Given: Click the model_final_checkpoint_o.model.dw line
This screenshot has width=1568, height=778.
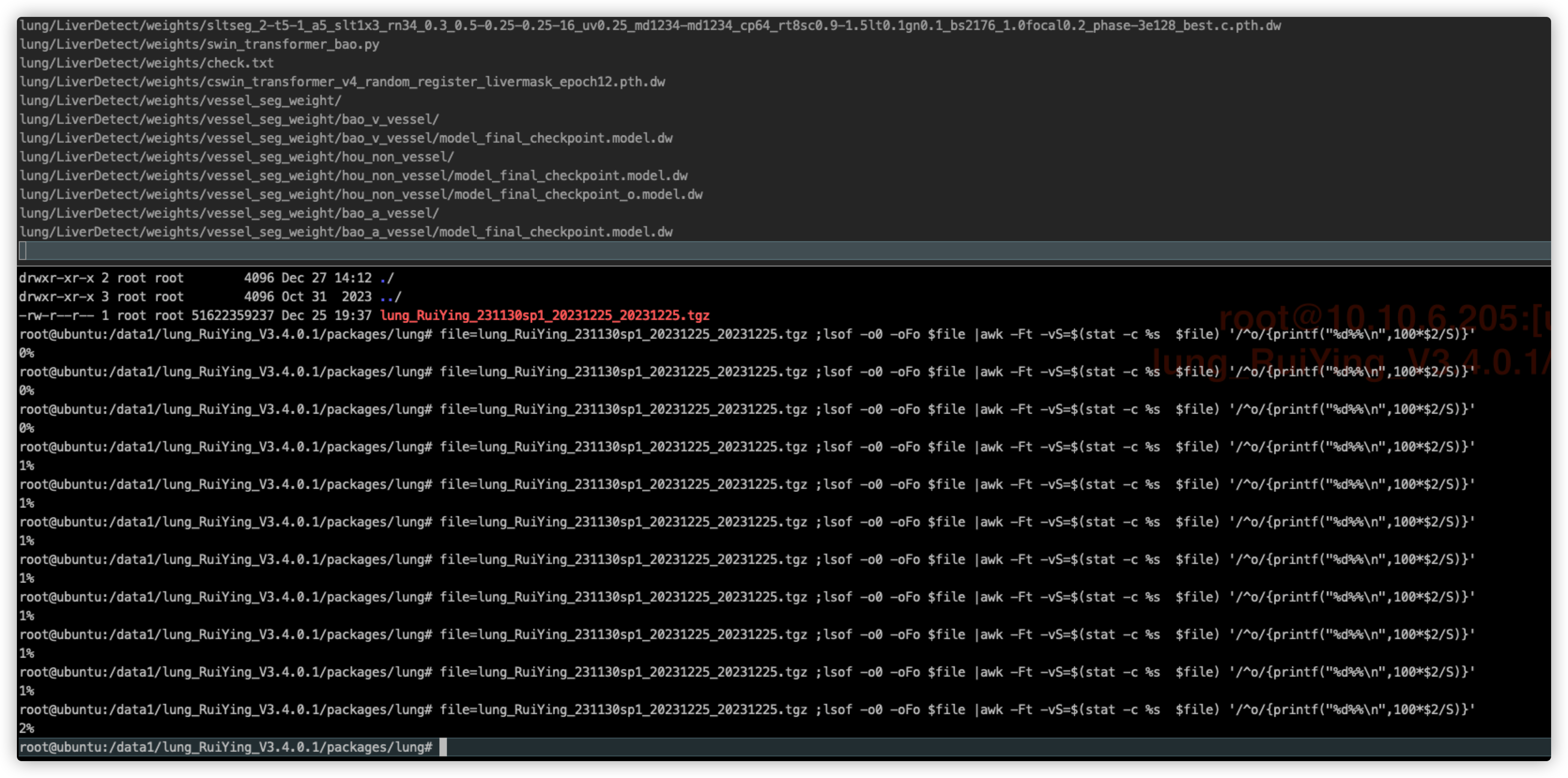Looking at the screenshot, I should pyautogui.click(x=361, y=195).
